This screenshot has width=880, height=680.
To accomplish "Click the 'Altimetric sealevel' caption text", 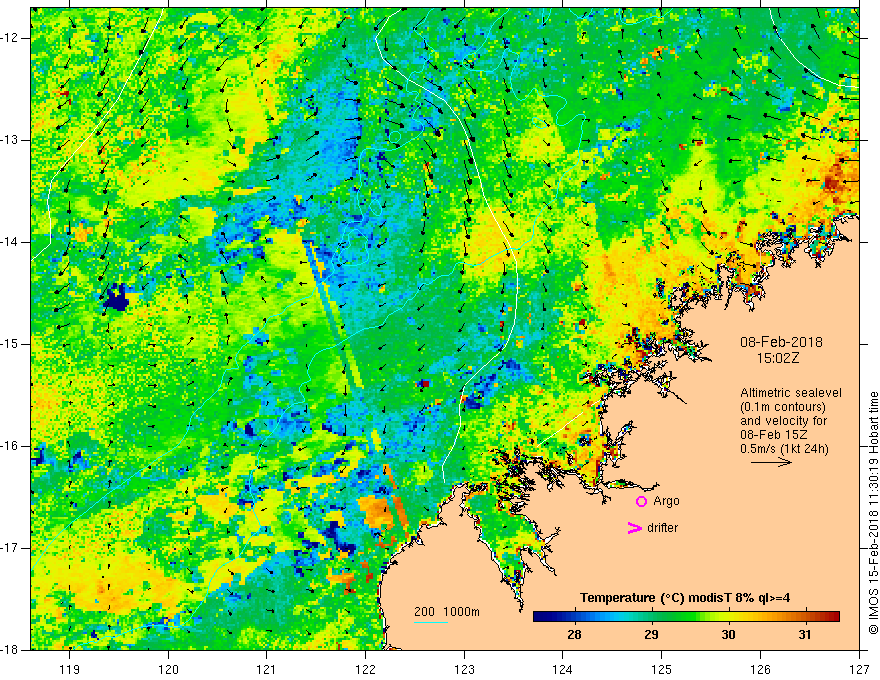I will point(791,393).
